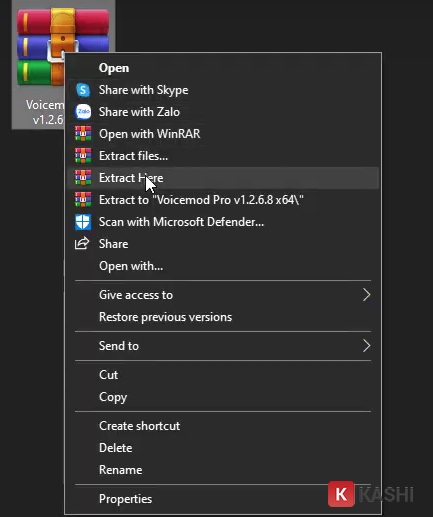433x517 pixels.
Task: Click WinRAR icon beside Extract to Voicemod Pro
Action: (83, 200)
